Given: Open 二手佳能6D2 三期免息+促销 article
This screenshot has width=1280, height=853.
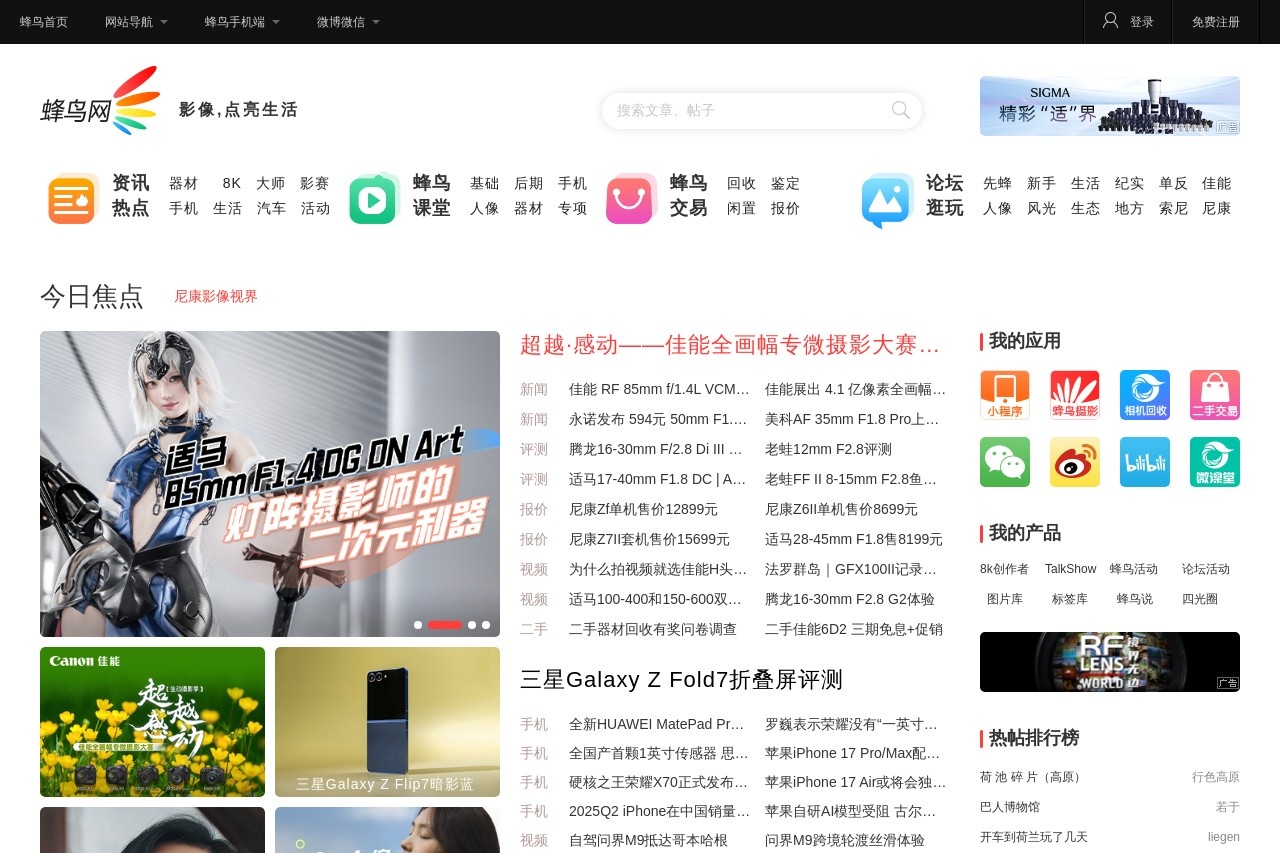Looking at the screenshot, I should click(x=854, y=629).
